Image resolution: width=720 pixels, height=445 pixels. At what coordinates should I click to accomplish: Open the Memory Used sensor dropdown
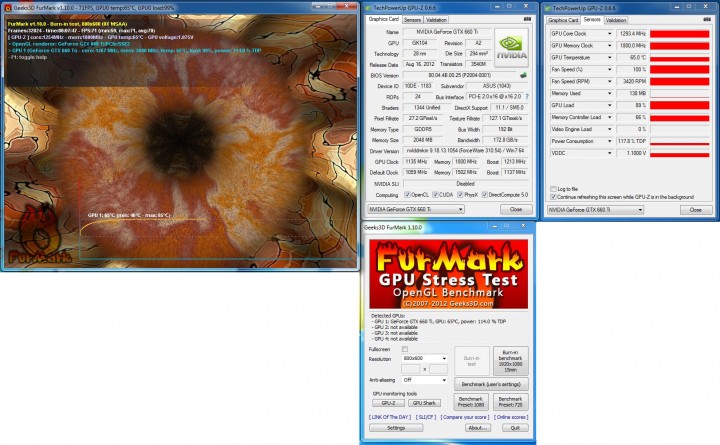coord(609,93)
